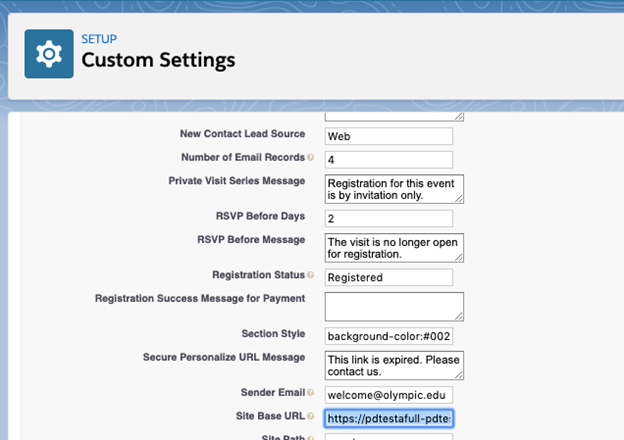Click into the RSVP Before Message text area

tap(392, 247)
